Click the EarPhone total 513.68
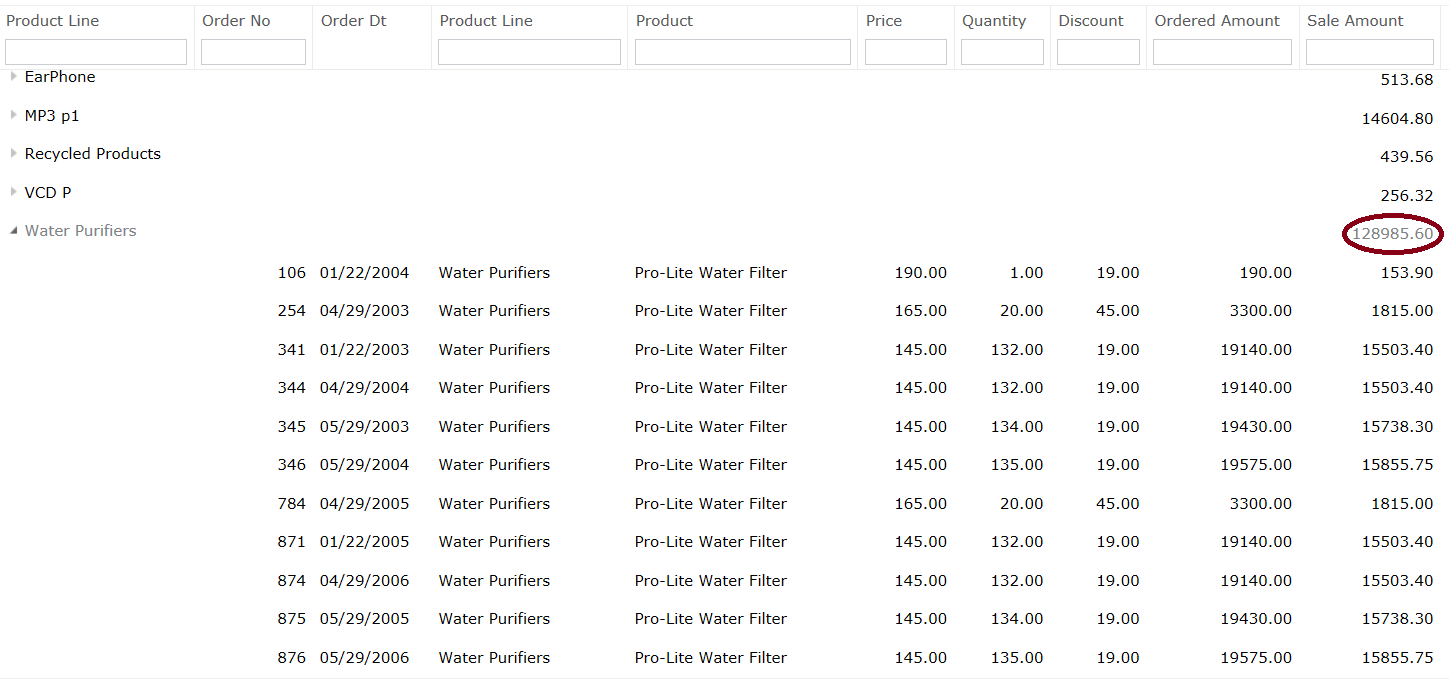 1407,80
